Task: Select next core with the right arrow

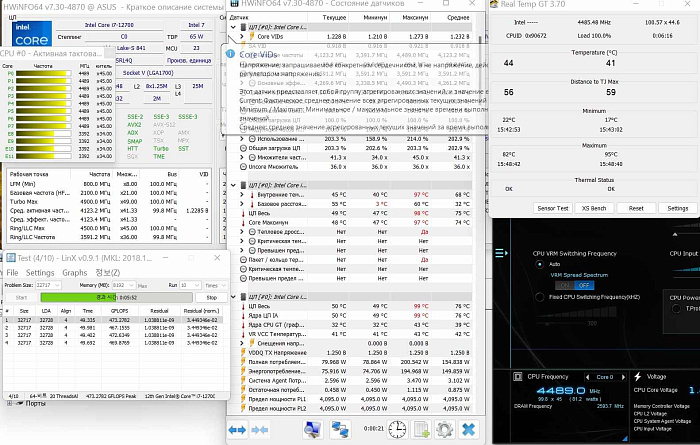Action: tap(624, 377)
